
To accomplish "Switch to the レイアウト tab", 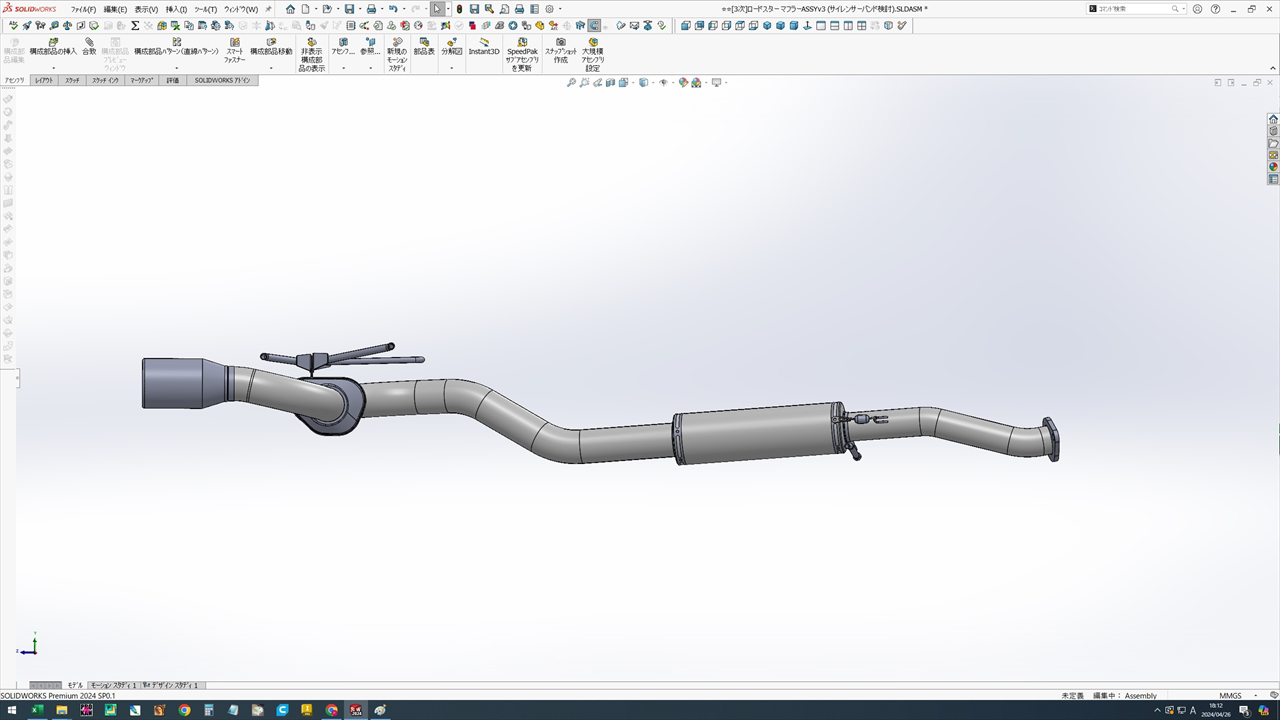I will click(x=44, y=80).
